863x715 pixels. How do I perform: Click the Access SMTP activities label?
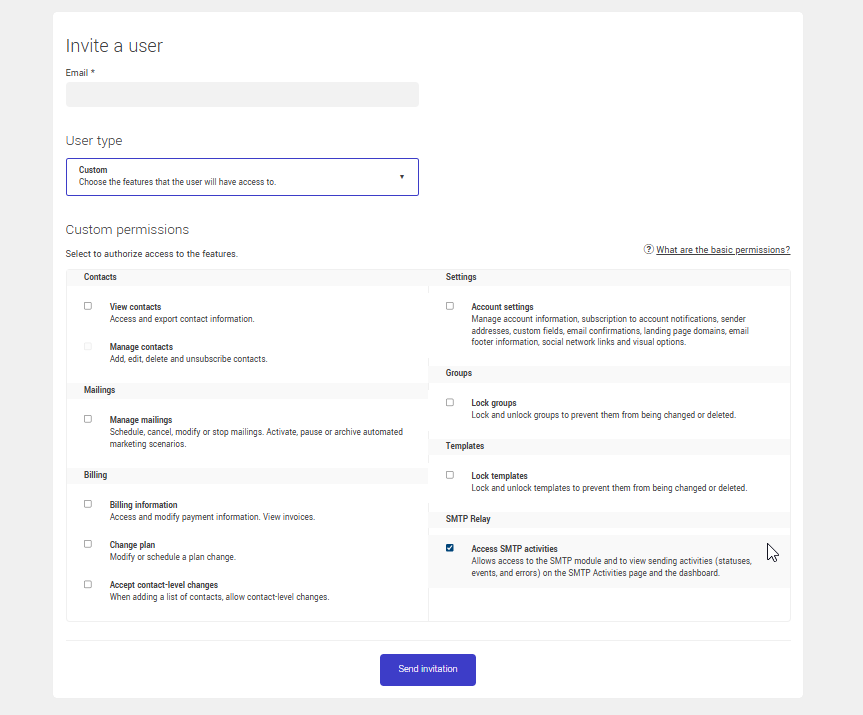(x=514, y=549)
